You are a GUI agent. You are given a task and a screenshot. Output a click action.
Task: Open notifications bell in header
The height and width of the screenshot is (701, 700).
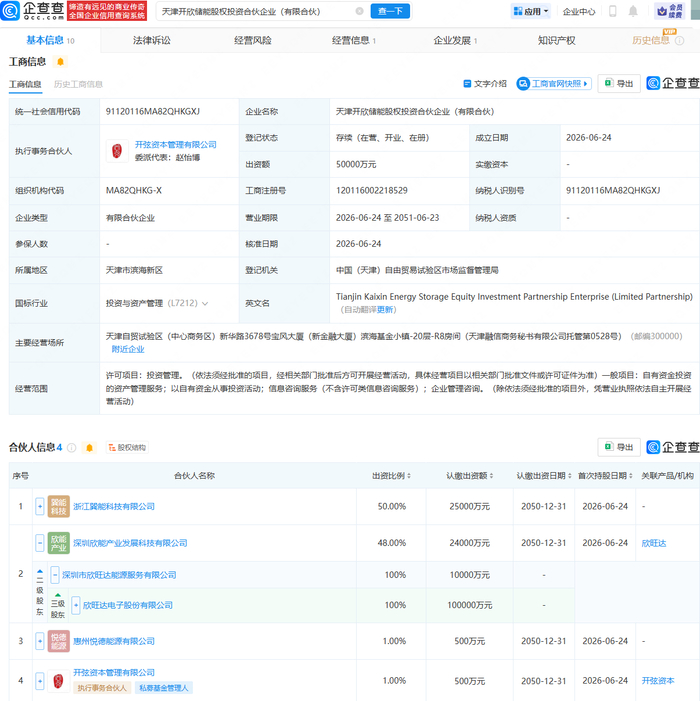(633, 11)
